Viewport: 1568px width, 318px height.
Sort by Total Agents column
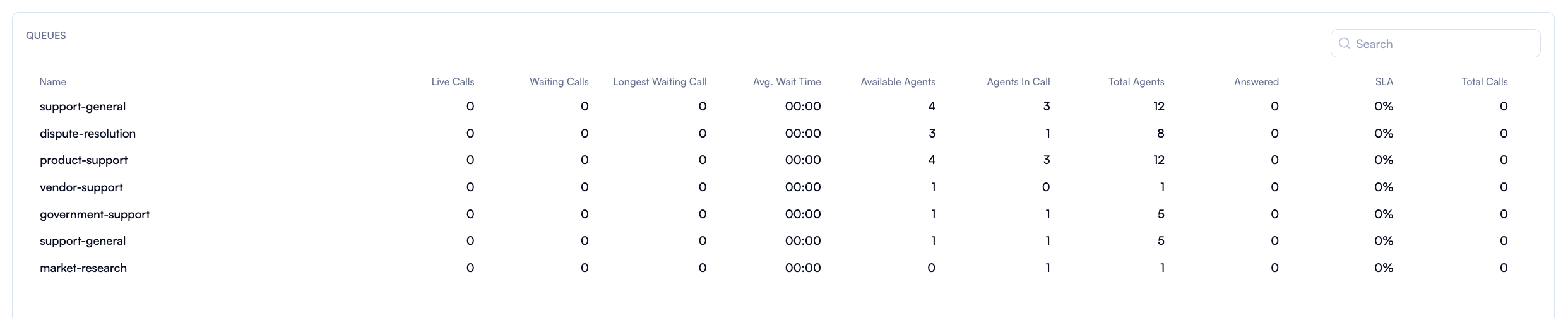click(x=1136, y=81)
